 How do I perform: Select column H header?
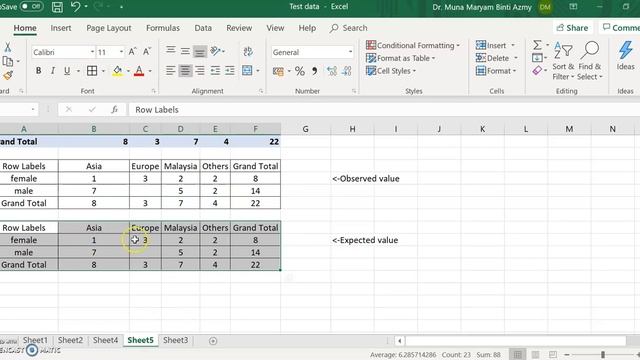point(352,129)
